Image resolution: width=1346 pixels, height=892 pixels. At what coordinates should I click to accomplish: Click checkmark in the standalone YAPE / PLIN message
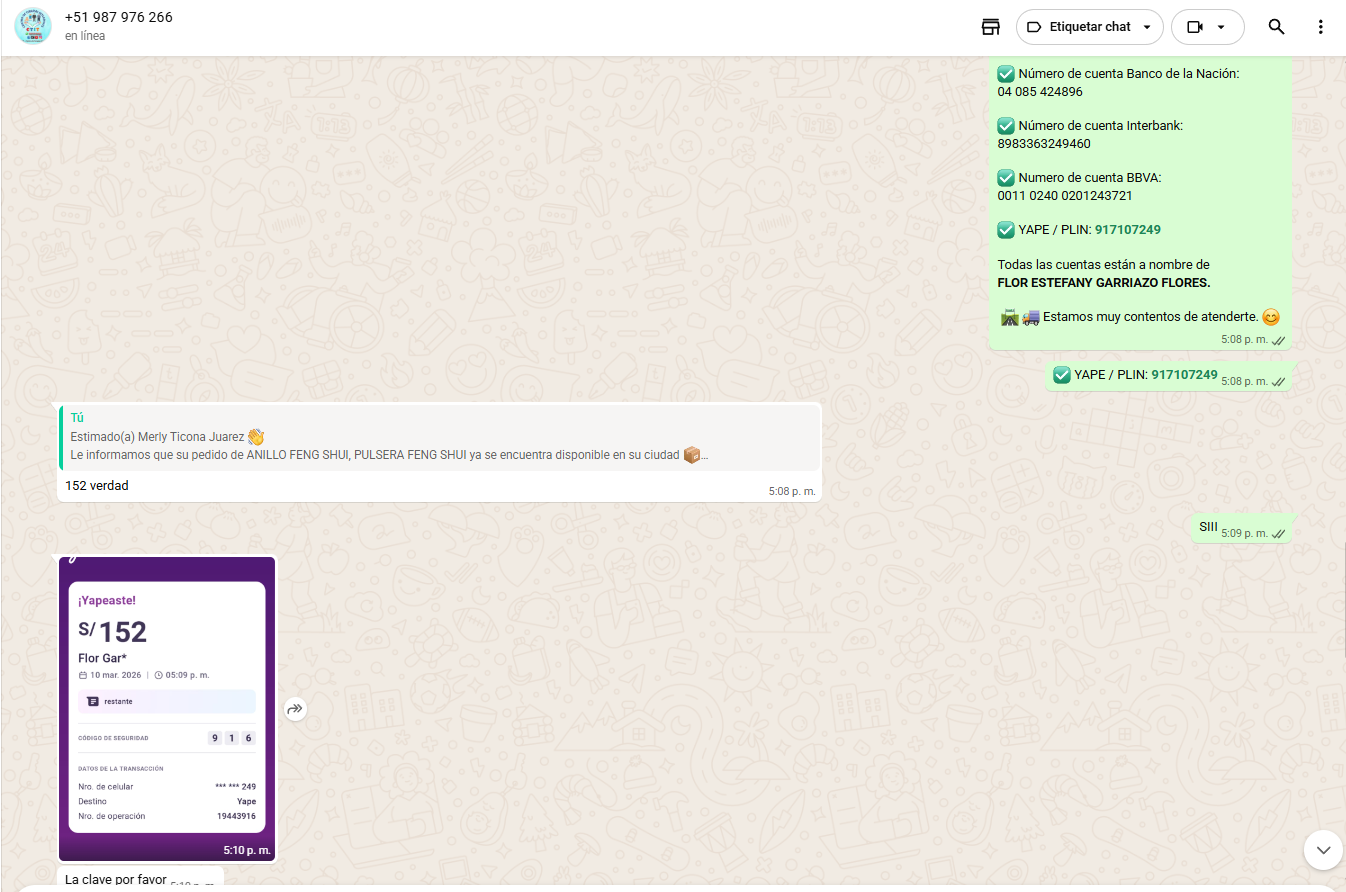coord(1062,375)
